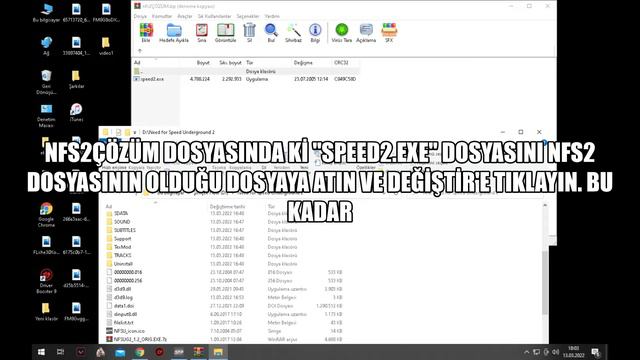The image size is (640, 360).
Task: Open Denetim Masası desktop icon
Action: [46, 116]
